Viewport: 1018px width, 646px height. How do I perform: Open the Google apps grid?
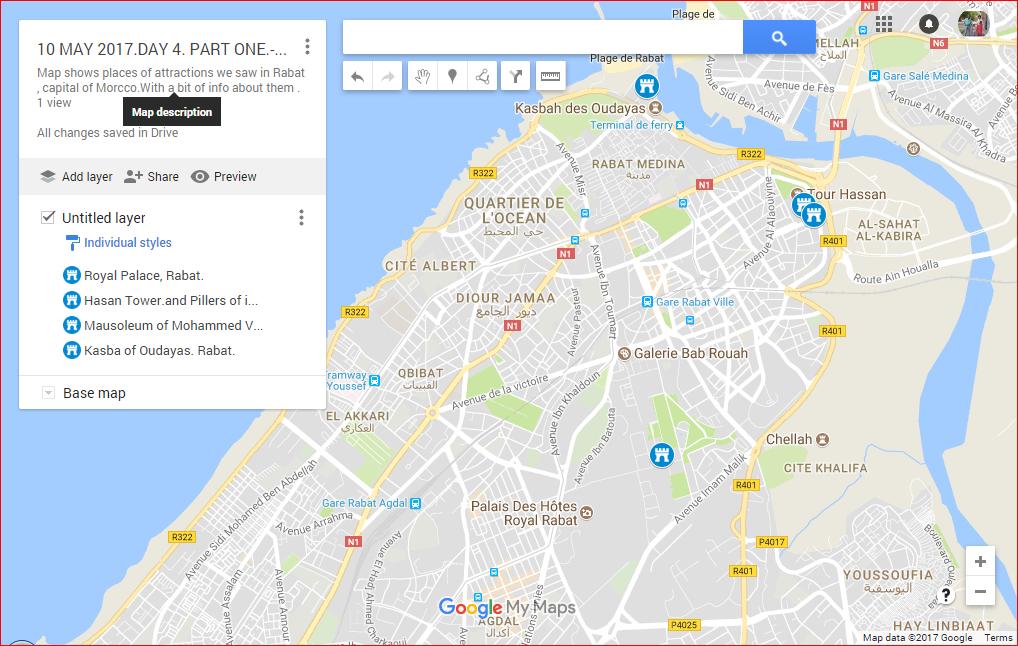[884, 24]
